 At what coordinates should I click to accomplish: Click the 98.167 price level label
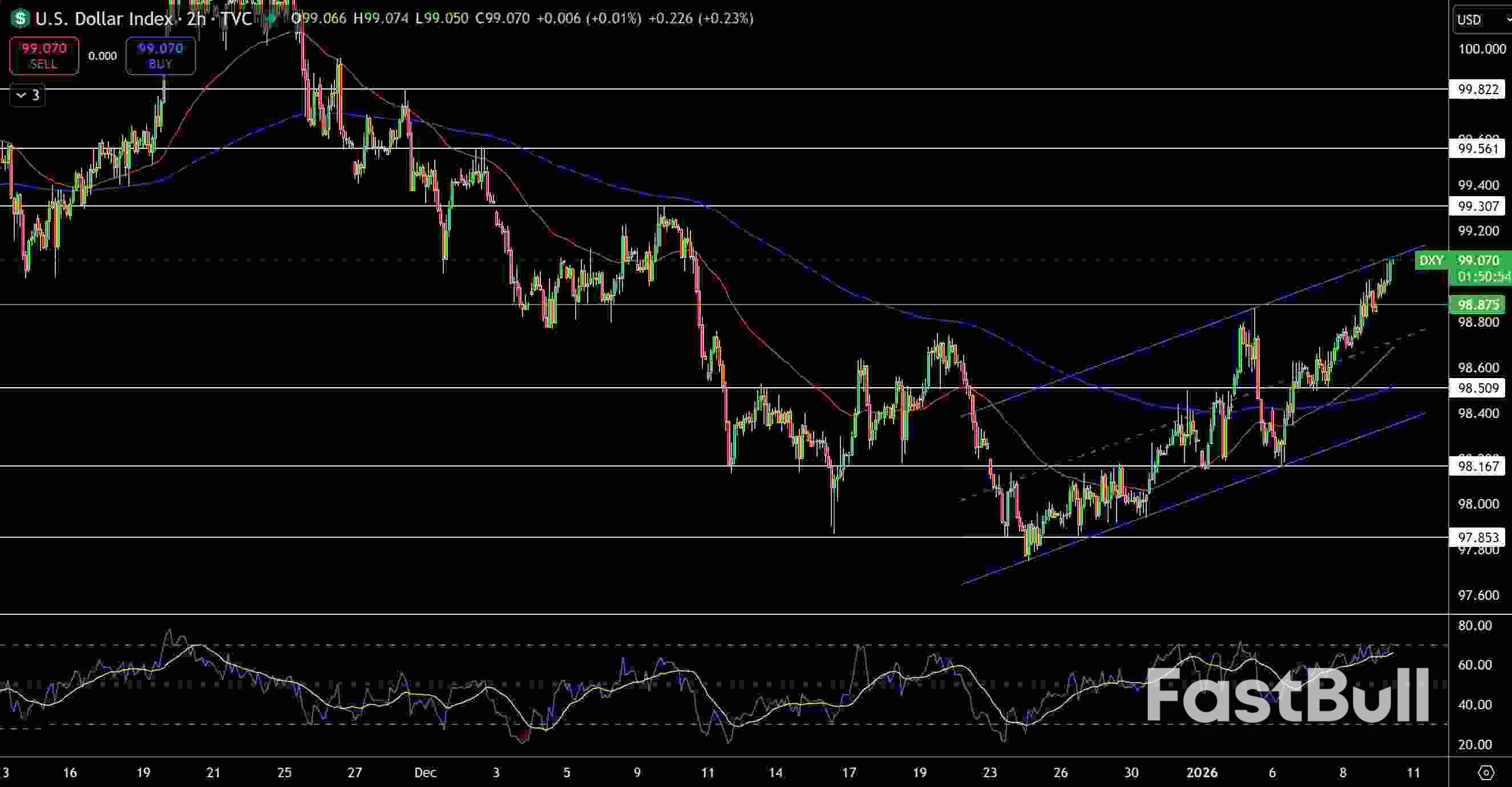[x=1478, y=466]
